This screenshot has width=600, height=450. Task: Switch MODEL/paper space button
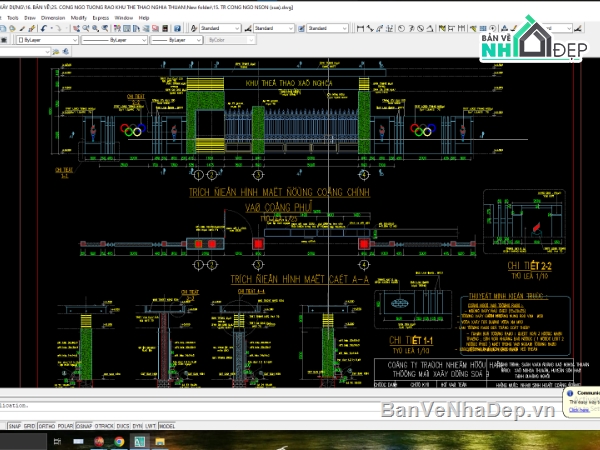167,426
